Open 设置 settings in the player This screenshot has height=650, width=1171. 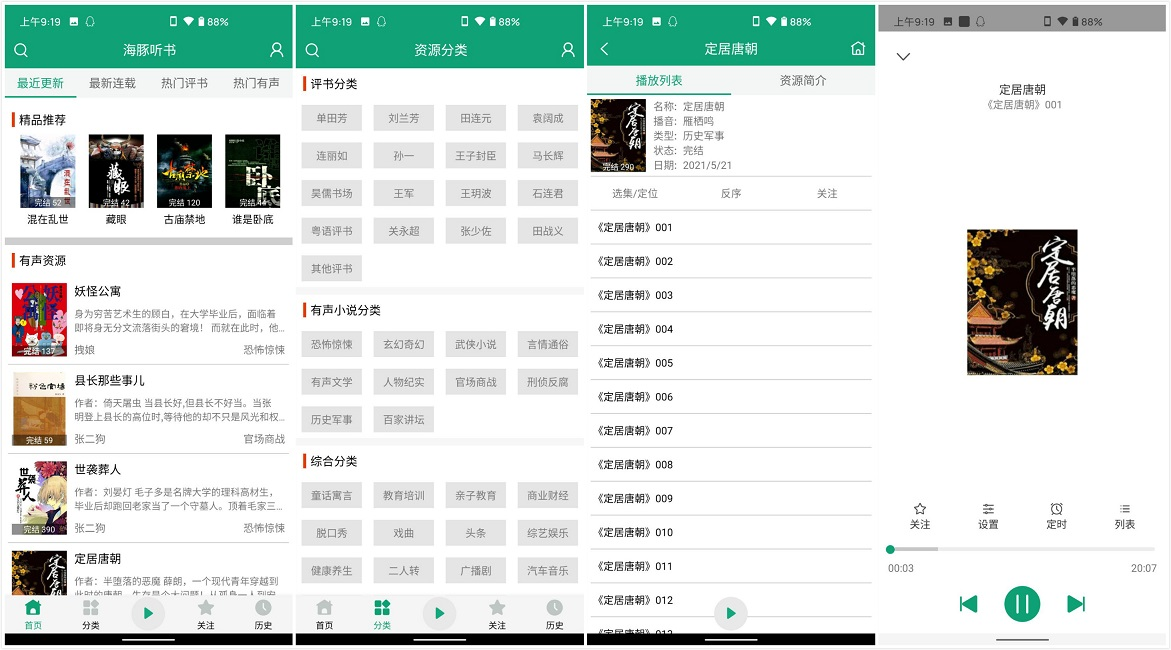tap(988, 515)
